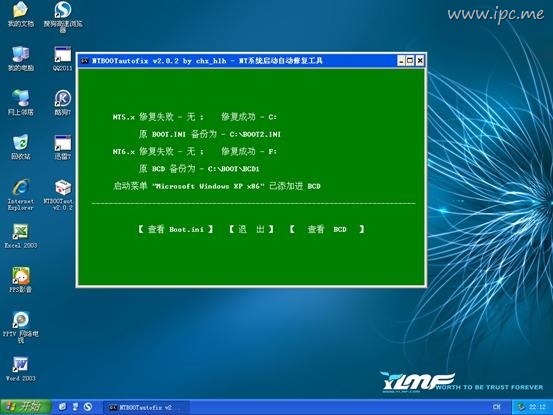Launch the QQ2011 desktop shortcut
Screen dimensions: 553x415
62,58
